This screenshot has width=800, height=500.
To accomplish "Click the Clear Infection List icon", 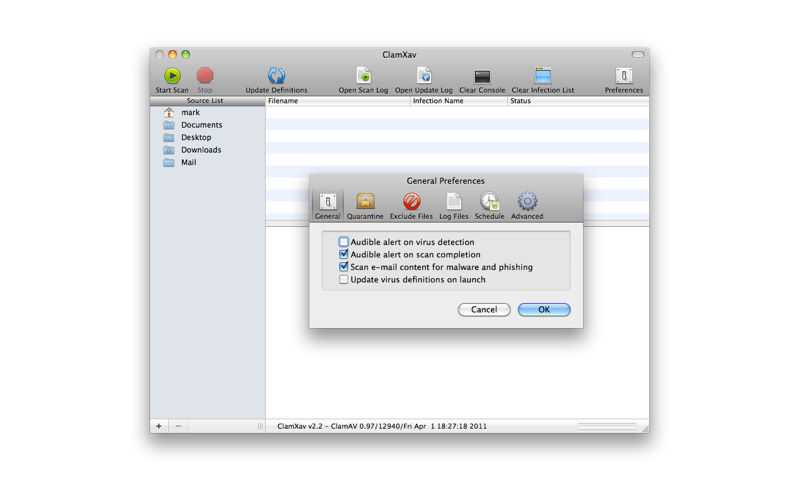I will 543,76.
